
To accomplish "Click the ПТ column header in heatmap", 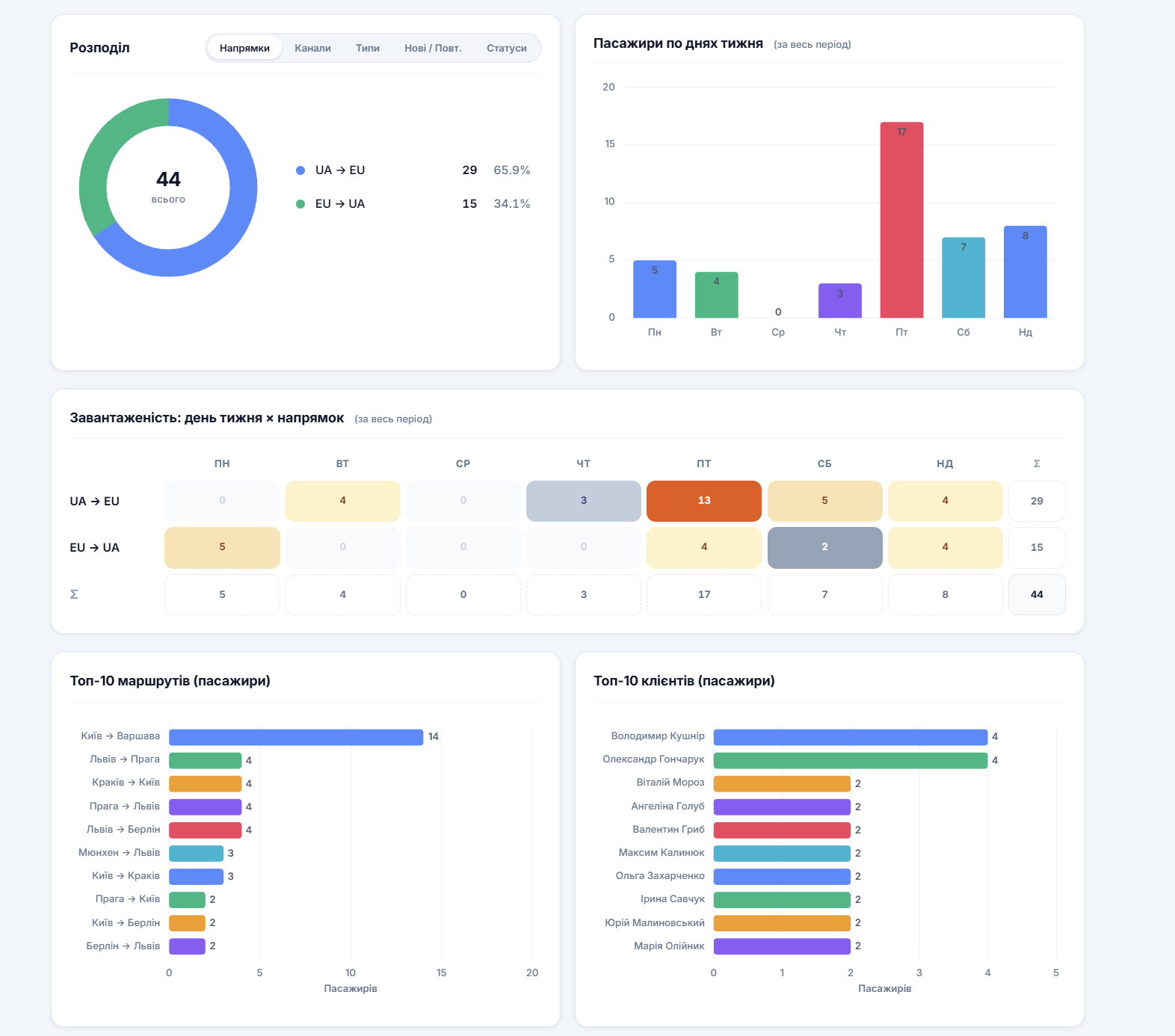I will 704,464.
